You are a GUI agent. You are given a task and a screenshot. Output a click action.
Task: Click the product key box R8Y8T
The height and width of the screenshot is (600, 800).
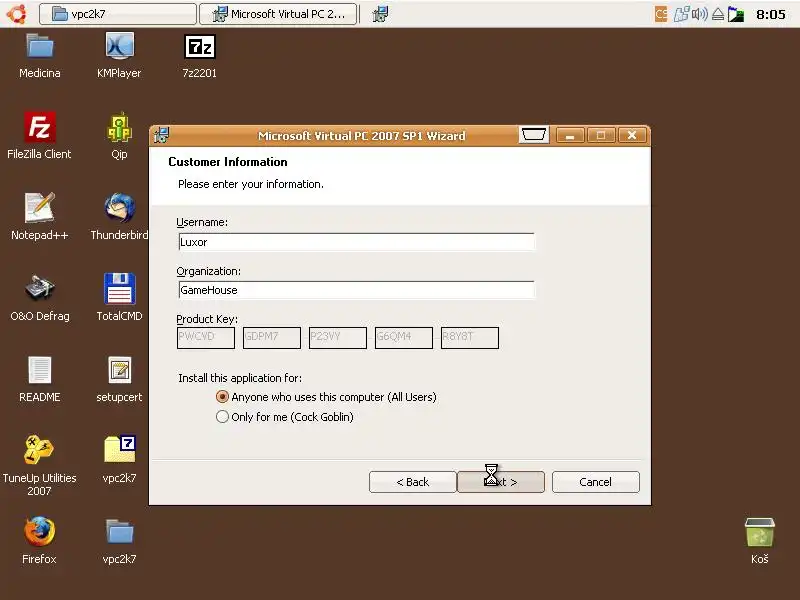[x=470, y=337]
